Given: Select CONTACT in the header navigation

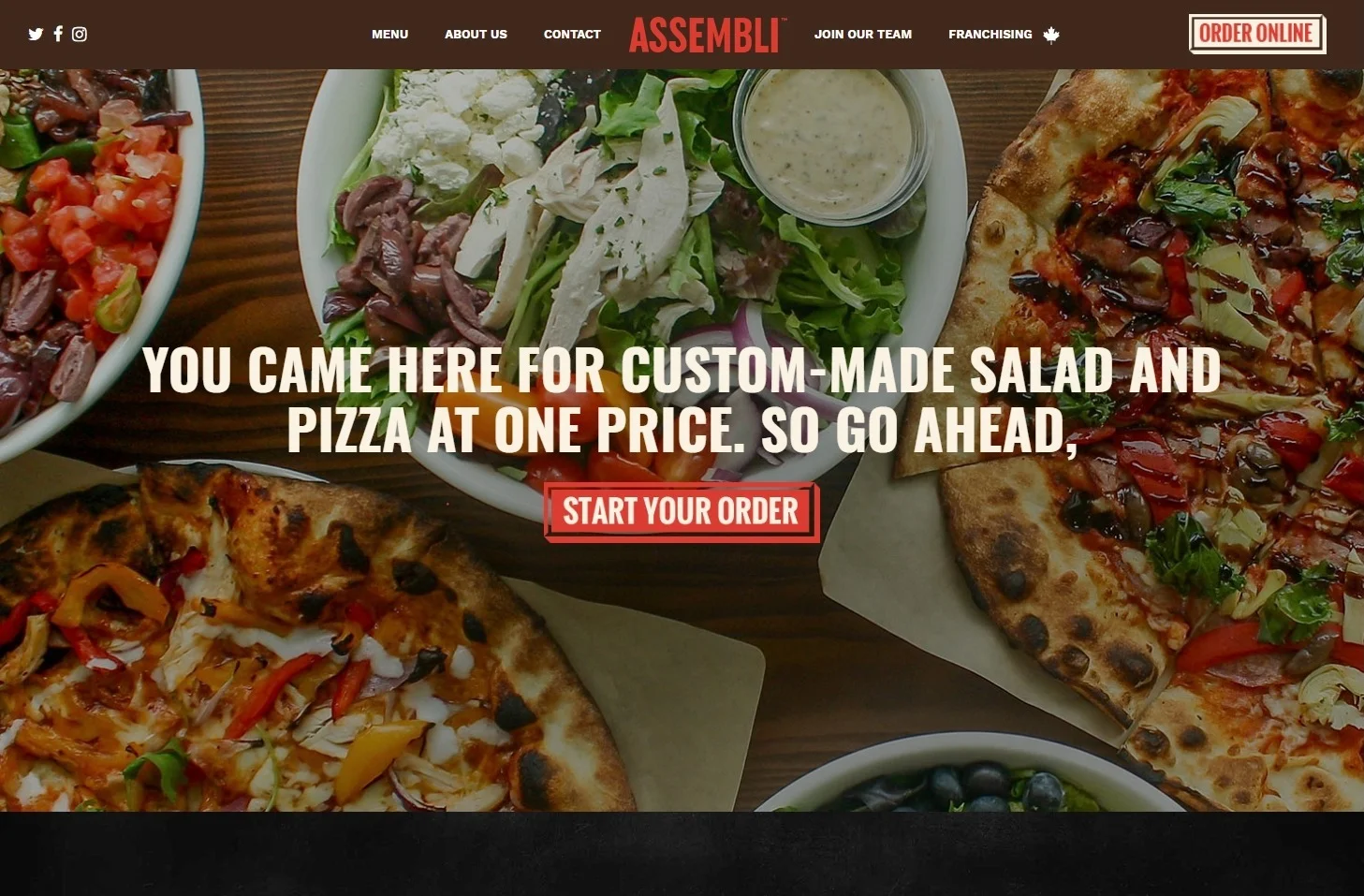Looking at the screenshot, I should 572,35.
